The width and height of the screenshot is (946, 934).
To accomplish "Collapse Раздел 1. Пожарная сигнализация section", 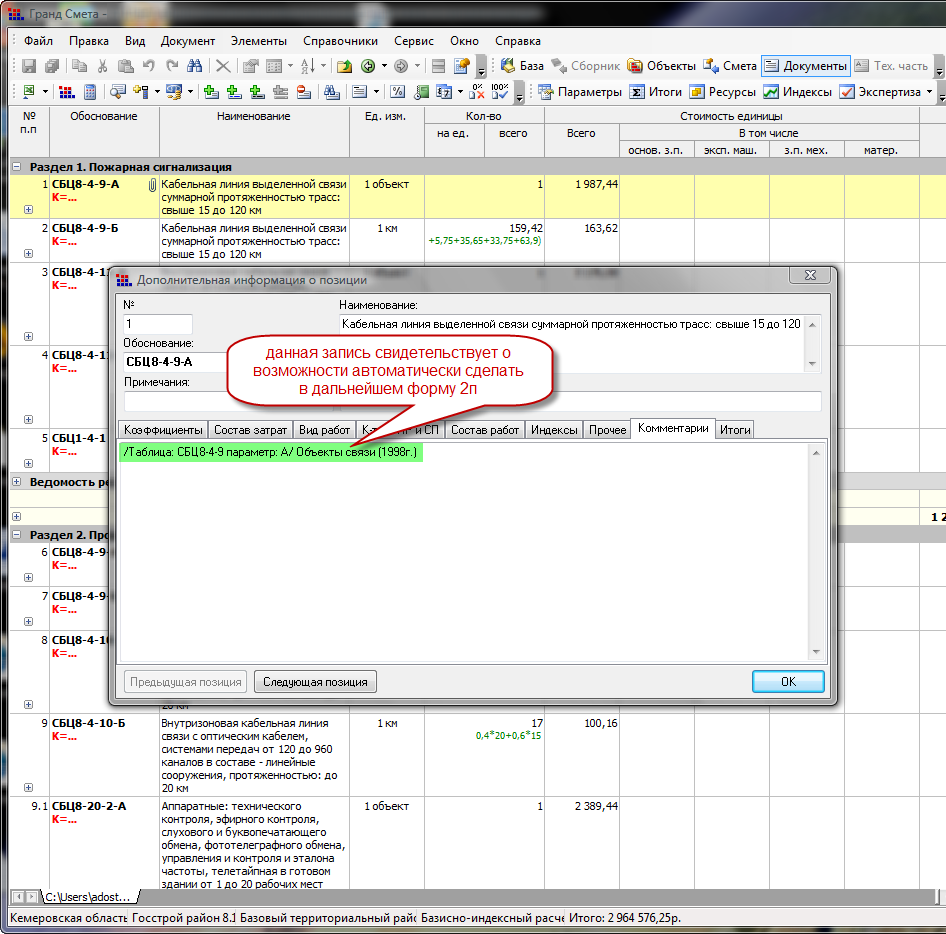I will coord(17,167).
